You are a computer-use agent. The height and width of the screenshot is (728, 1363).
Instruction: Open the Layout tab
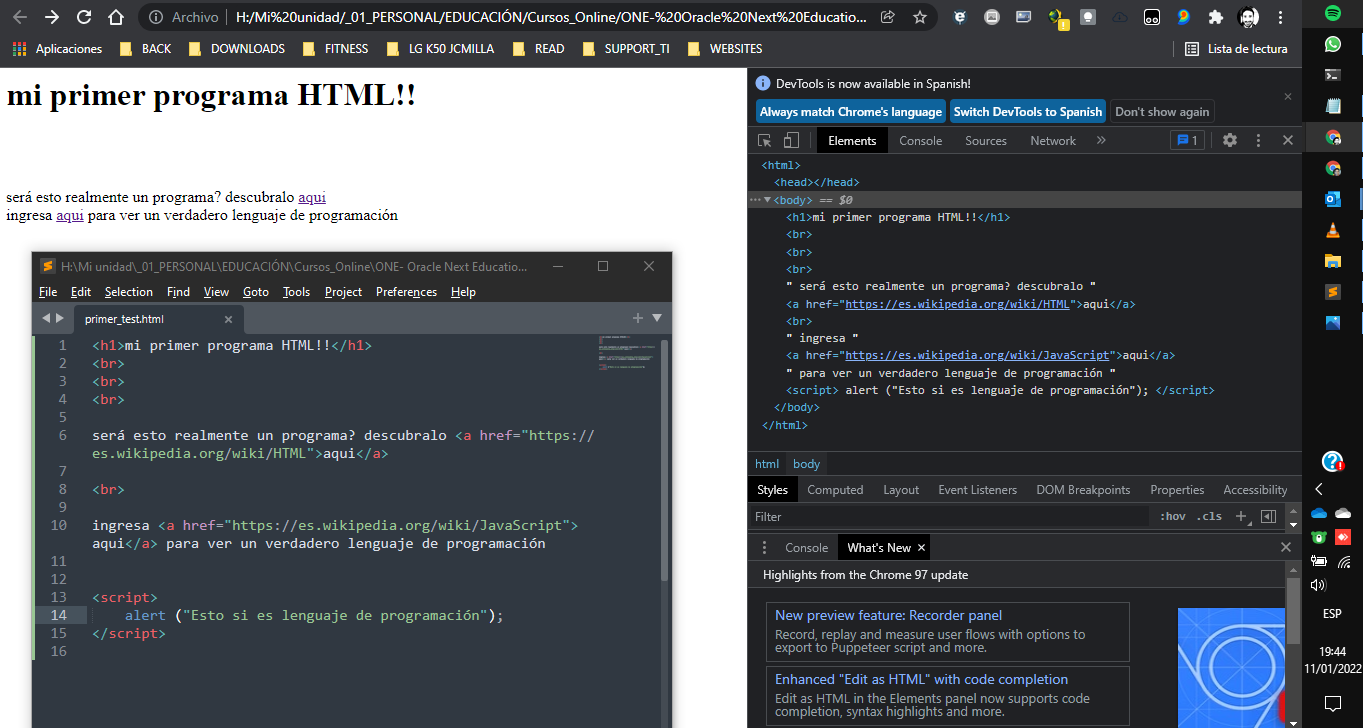pos(901,490)
